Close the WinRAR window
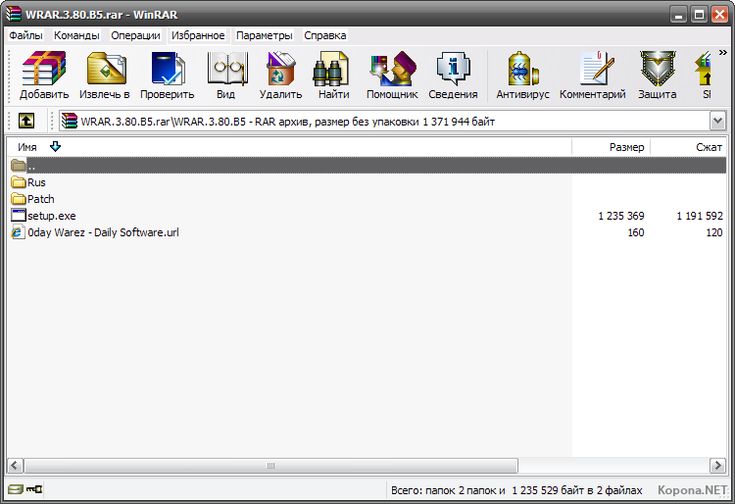 tap(720, 15)
